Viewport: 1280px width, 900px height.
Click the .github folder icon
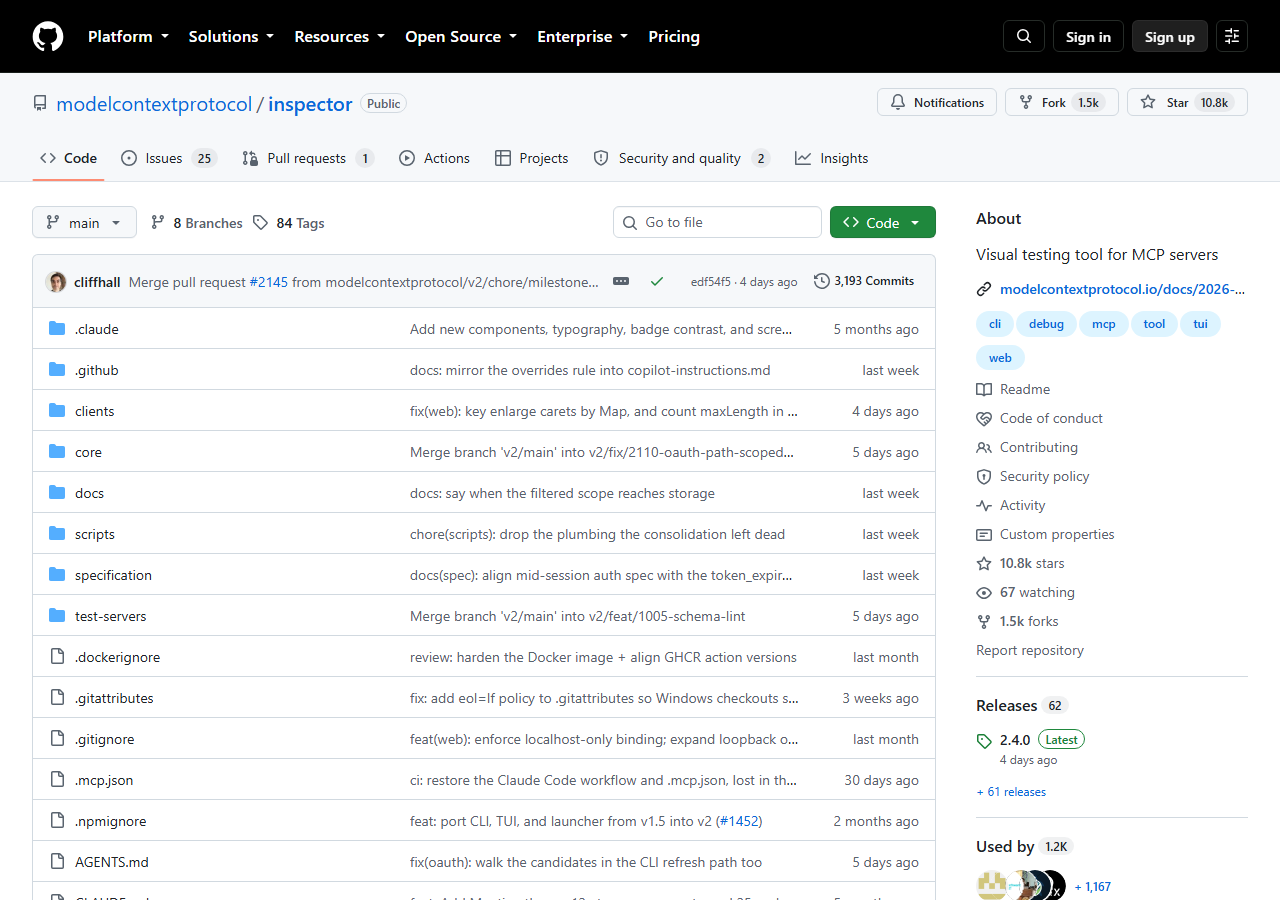pos(57,370)
